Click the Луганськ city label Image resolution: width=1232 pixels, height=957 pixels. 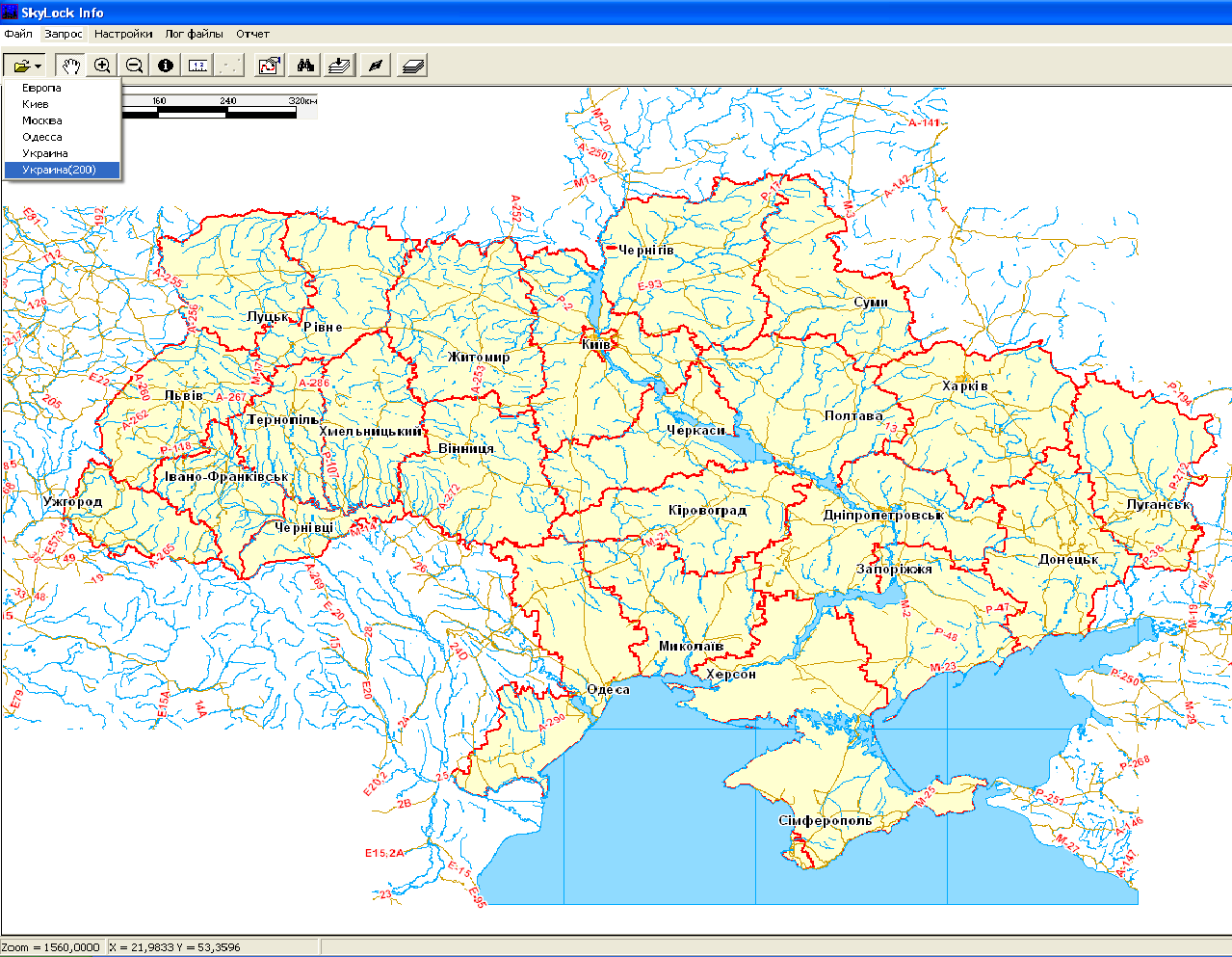point(1159,504)
